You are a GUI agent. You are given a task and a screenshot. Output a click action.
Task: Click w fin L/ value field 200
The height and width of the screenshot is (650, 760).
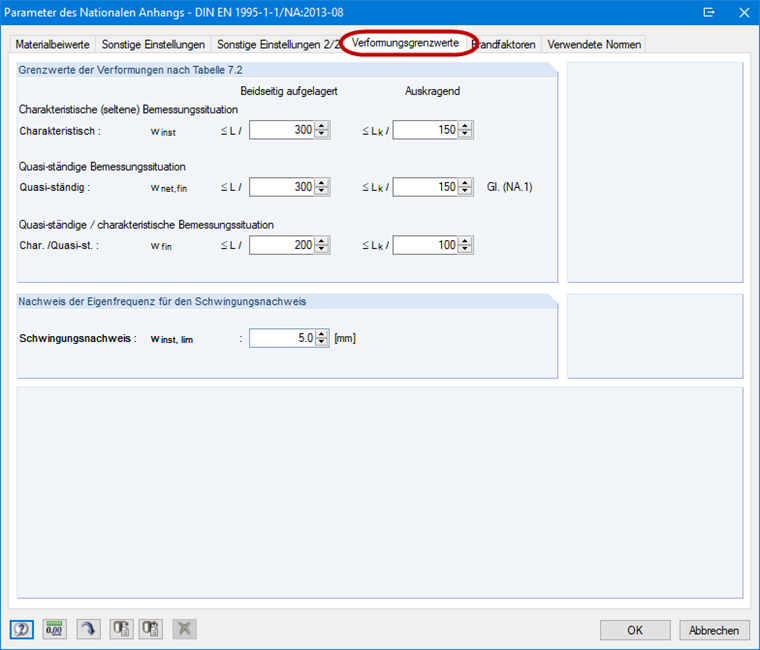pyautogui.click(x=282, y=245)
